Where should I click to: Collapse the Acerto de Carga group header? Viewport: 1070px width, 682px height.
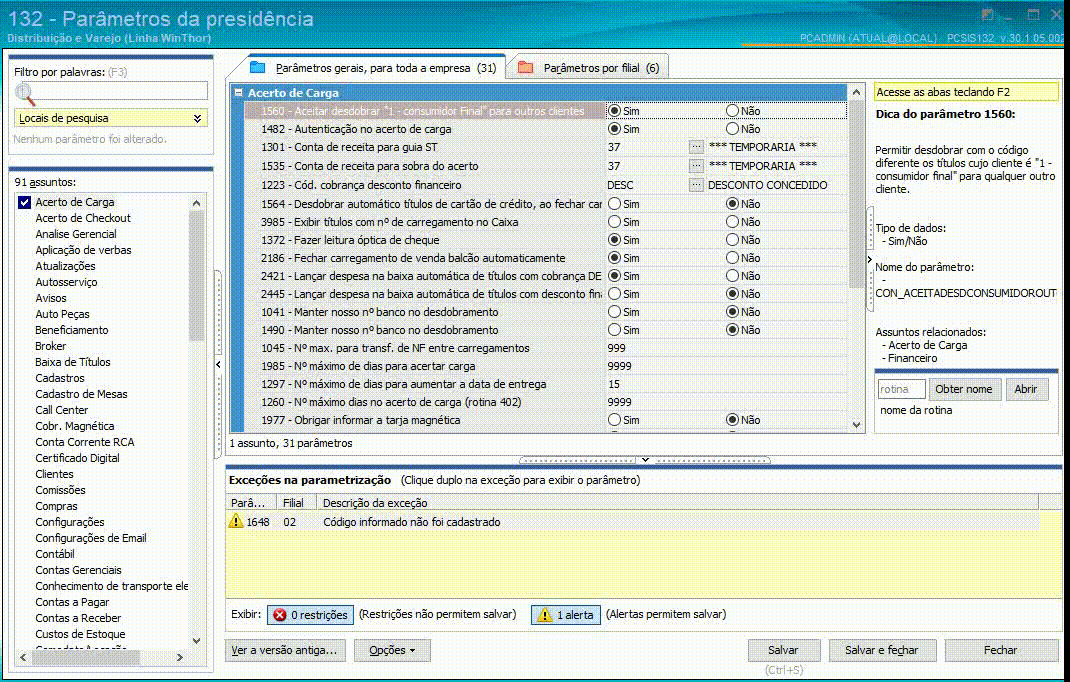[238, 92]
